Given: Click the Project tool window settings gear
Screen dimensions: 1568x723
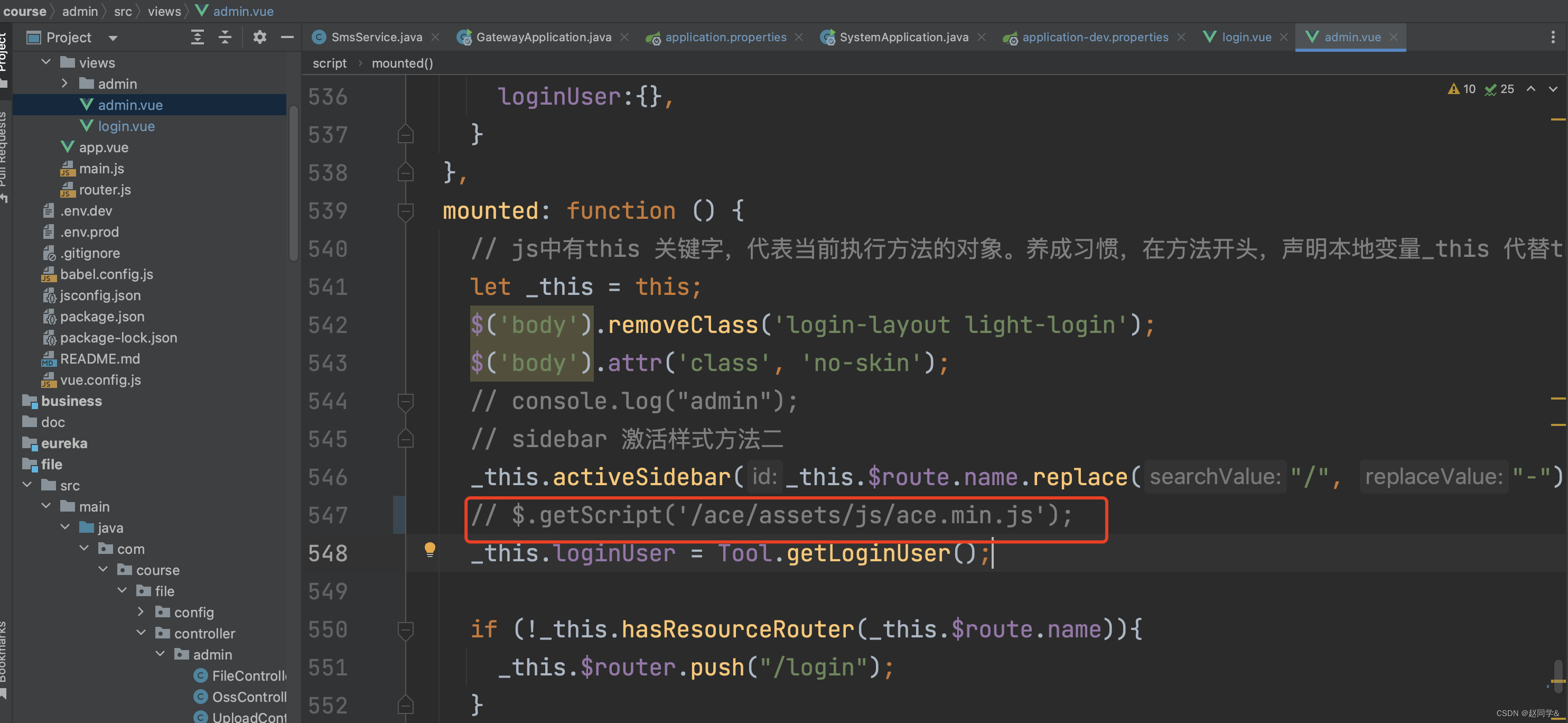Looking at the screenshot, I should tap(259, 37).
